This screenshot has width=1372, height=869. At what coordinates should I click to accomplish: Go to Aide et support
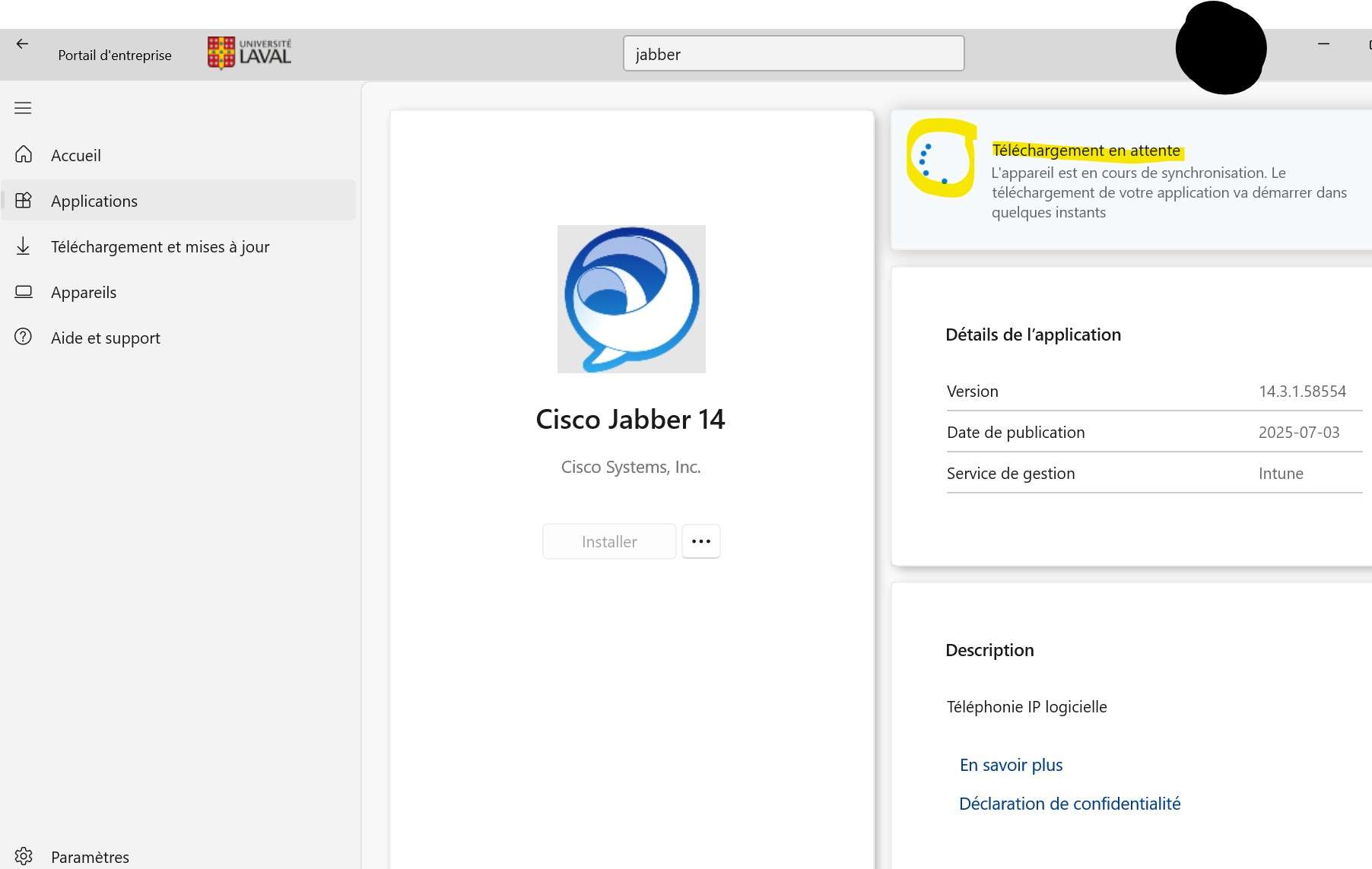pos(105,338)
